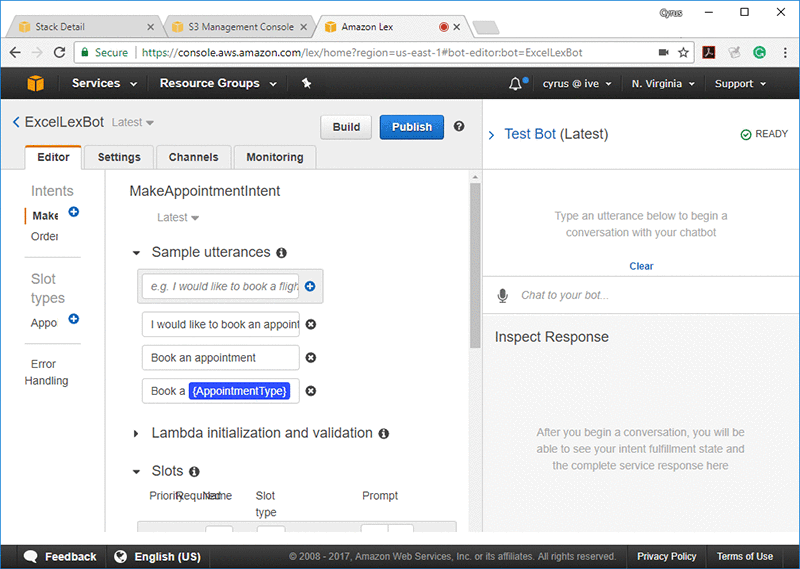800x569 pixels.
Task: Delete the 'Book a {AppointmentType}' utterance
Action: coord(310,391)
